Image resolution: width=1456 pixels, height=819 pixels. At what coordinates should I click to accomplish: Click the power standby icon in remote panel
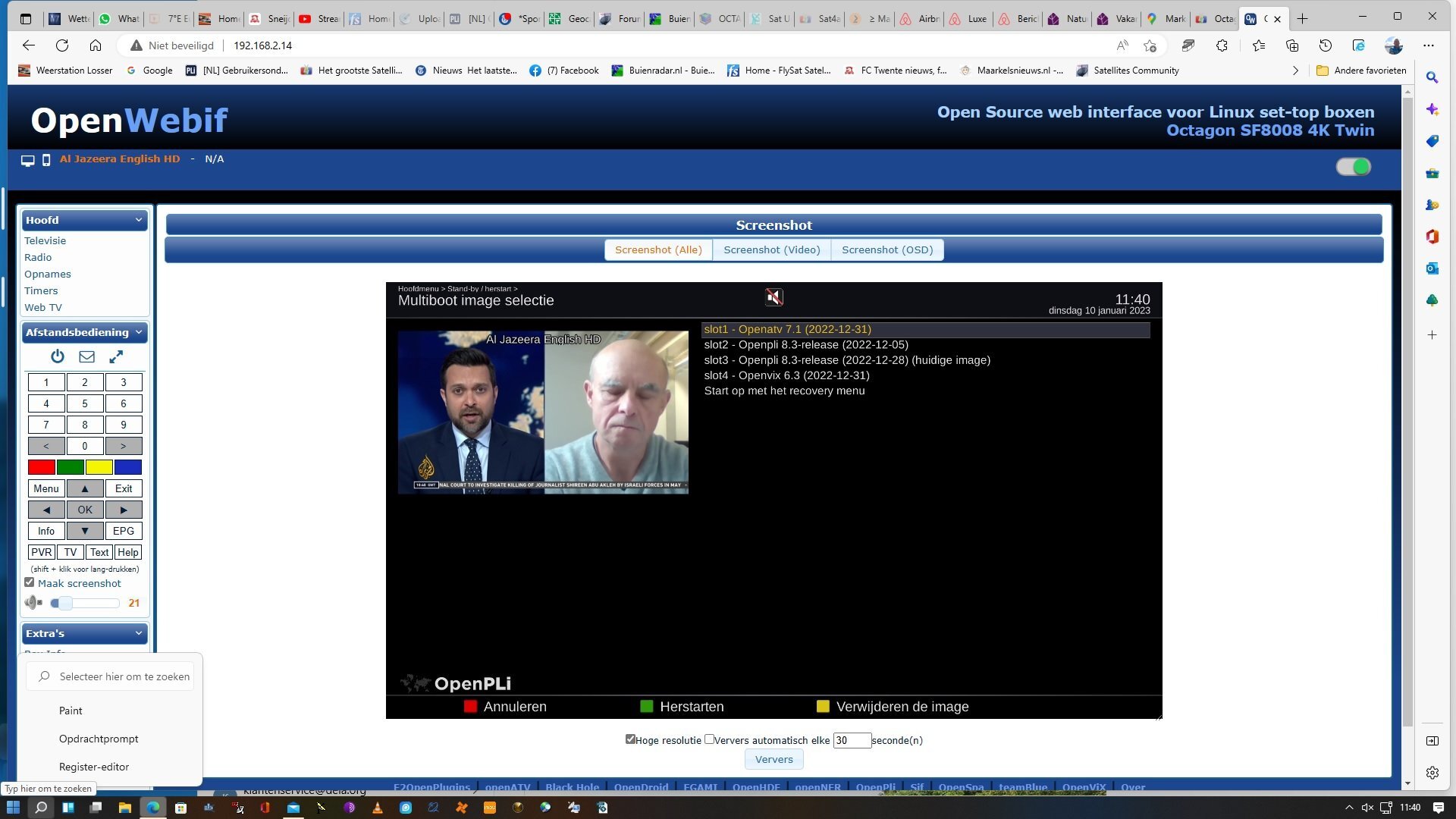pos(58,356)
